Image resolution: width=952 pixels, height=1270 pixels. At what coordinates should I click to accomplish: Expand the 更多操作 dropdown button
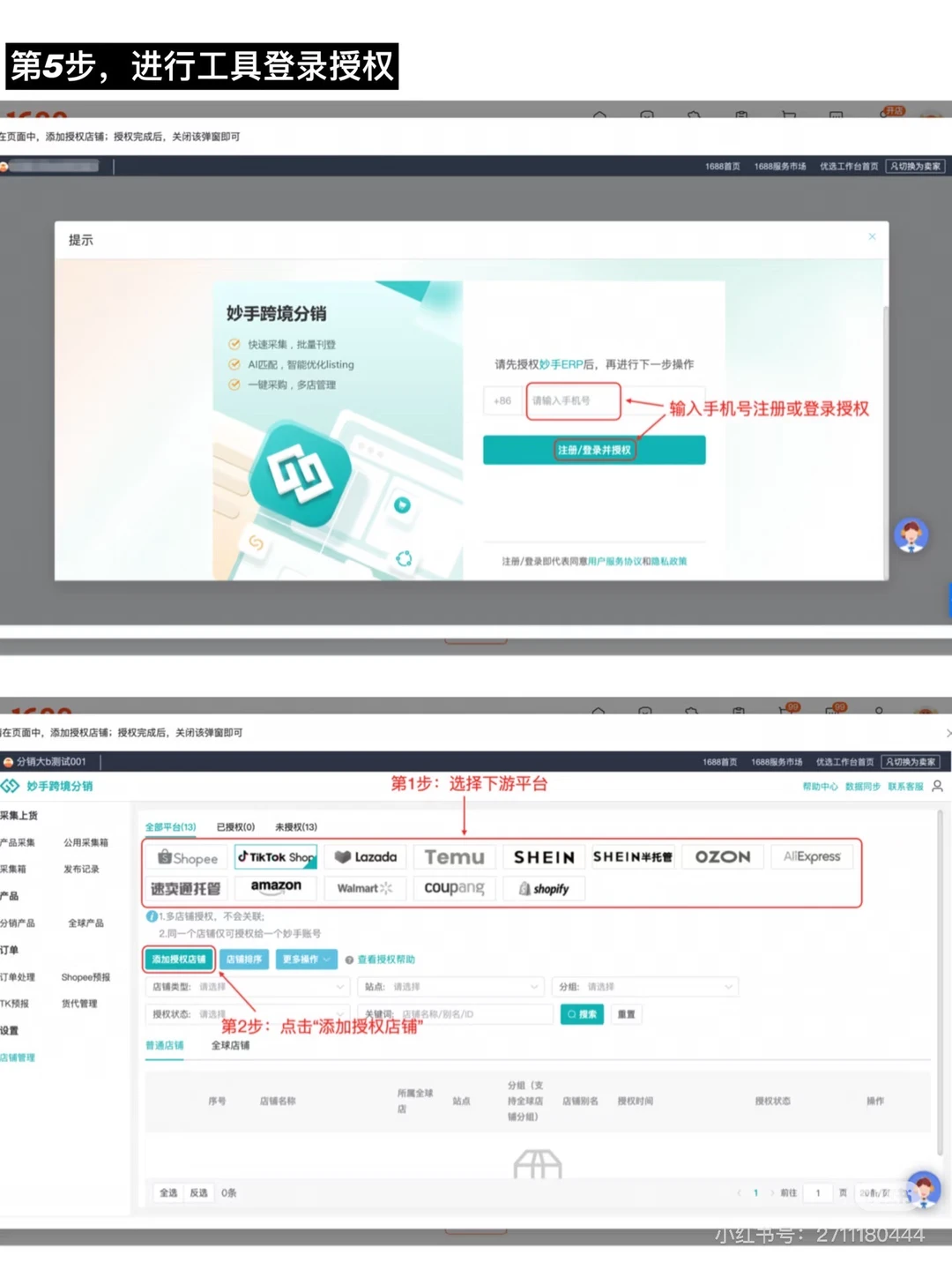click(x=306, y=960)
